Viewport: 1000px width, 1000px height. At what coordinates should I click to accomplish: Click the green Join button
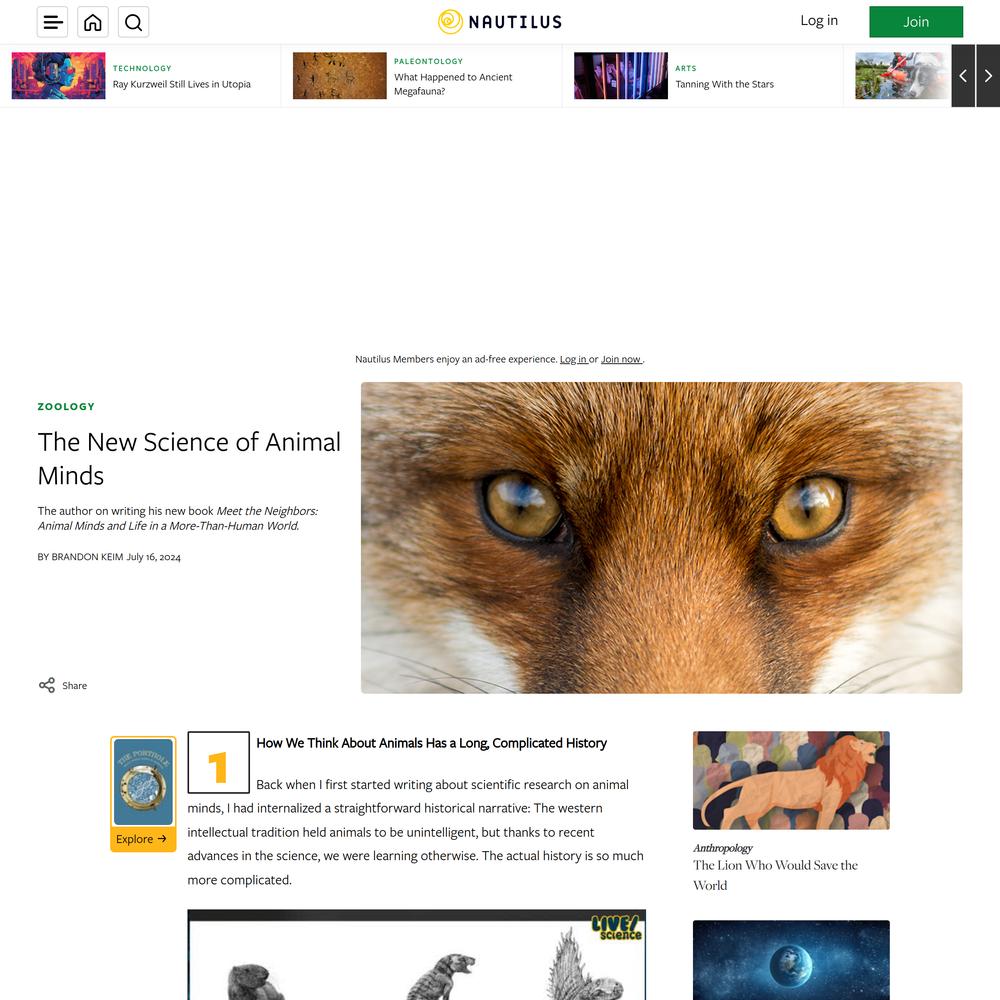click(x=916, y=22)
